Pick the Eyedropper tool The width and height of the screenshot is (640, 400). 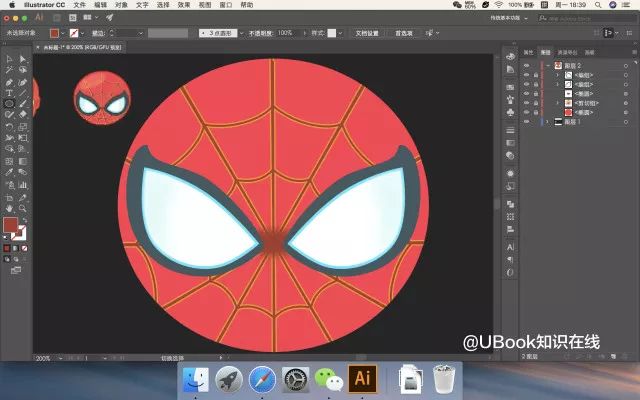click(x=9, y=172)
